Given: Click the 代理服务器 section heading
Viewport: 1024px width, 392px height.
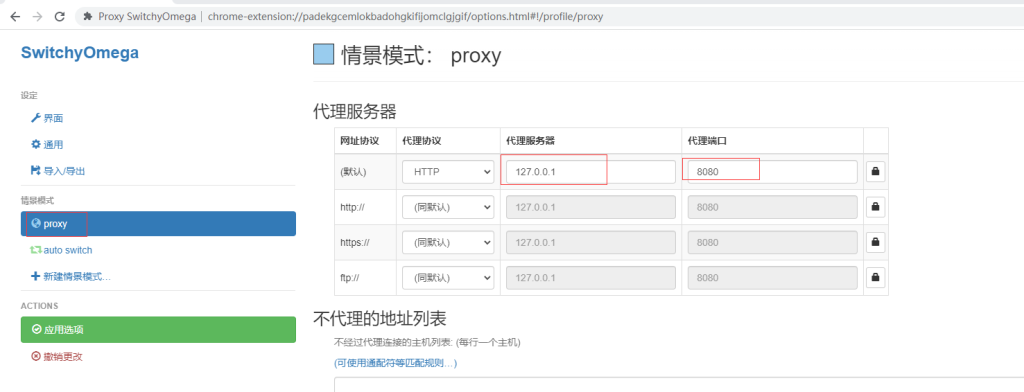Looking at the screenshot, I should click(x=355, y=112).
